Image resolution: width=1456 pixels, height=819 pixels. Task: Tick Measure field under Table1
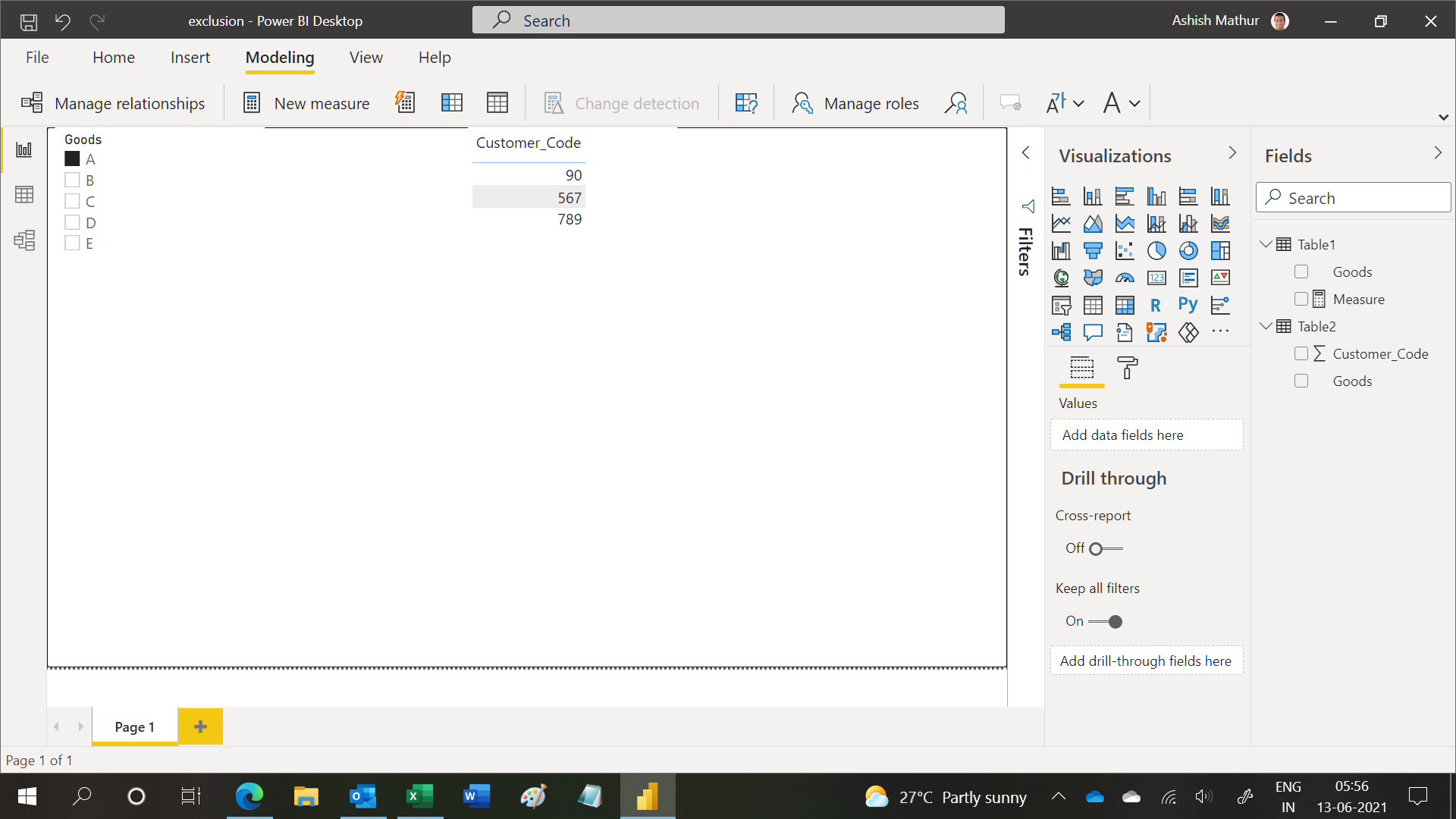(x=1301, y=299)
